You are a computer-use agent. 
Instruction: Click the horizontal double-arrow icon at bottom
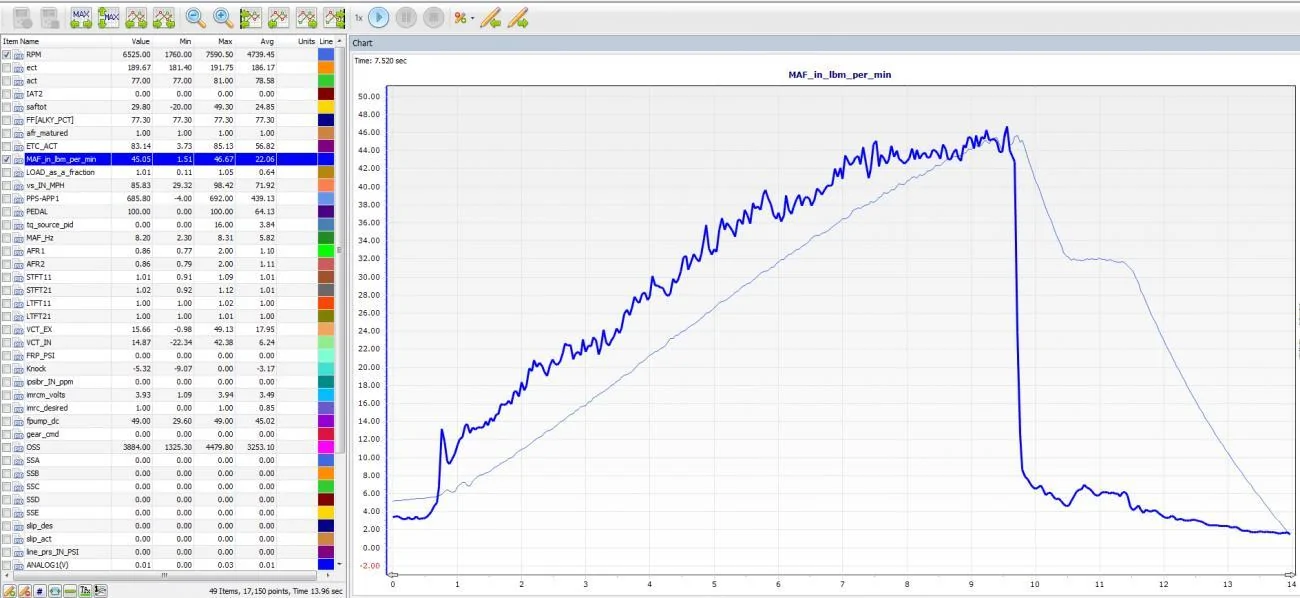(x=55, y=591)
